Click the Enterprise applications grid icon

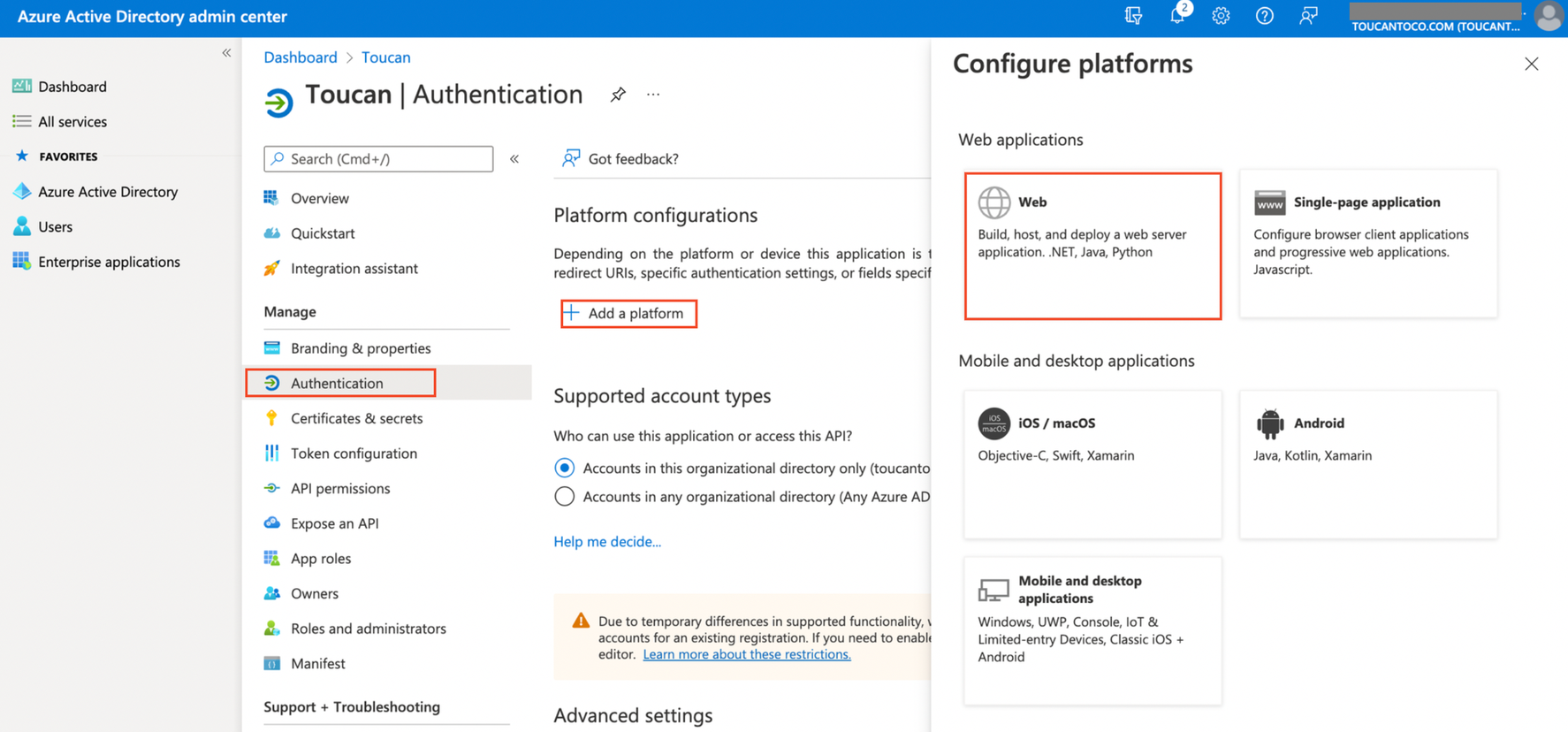tap(21, 261)
